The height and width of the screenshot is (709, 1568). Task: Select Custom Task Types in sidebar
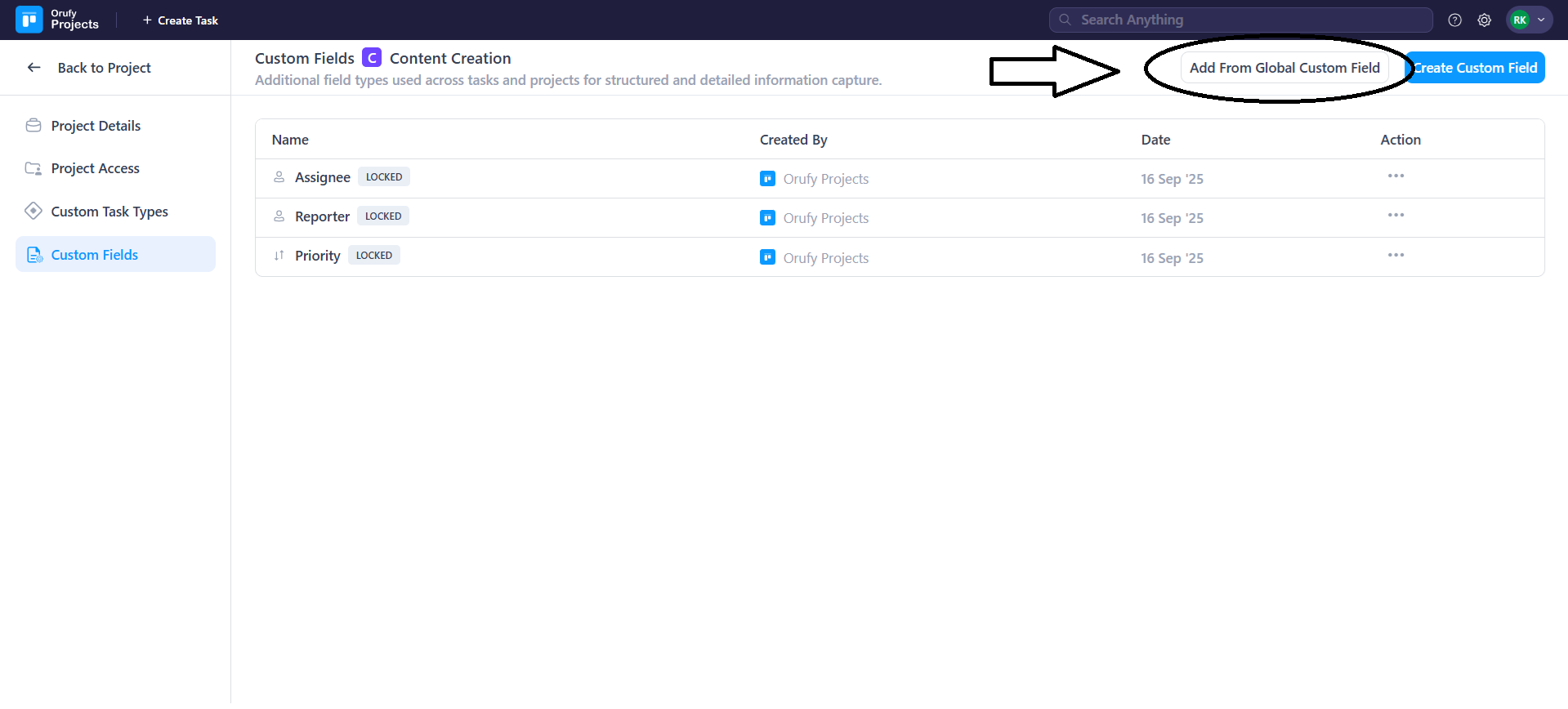coord(109,212)
